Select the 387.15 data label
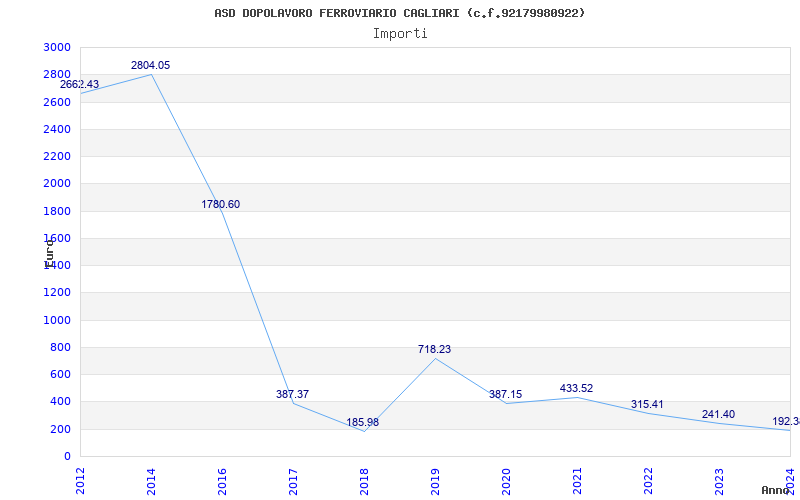The width and height of the screenshot is (800, 500). click(506, 394)
